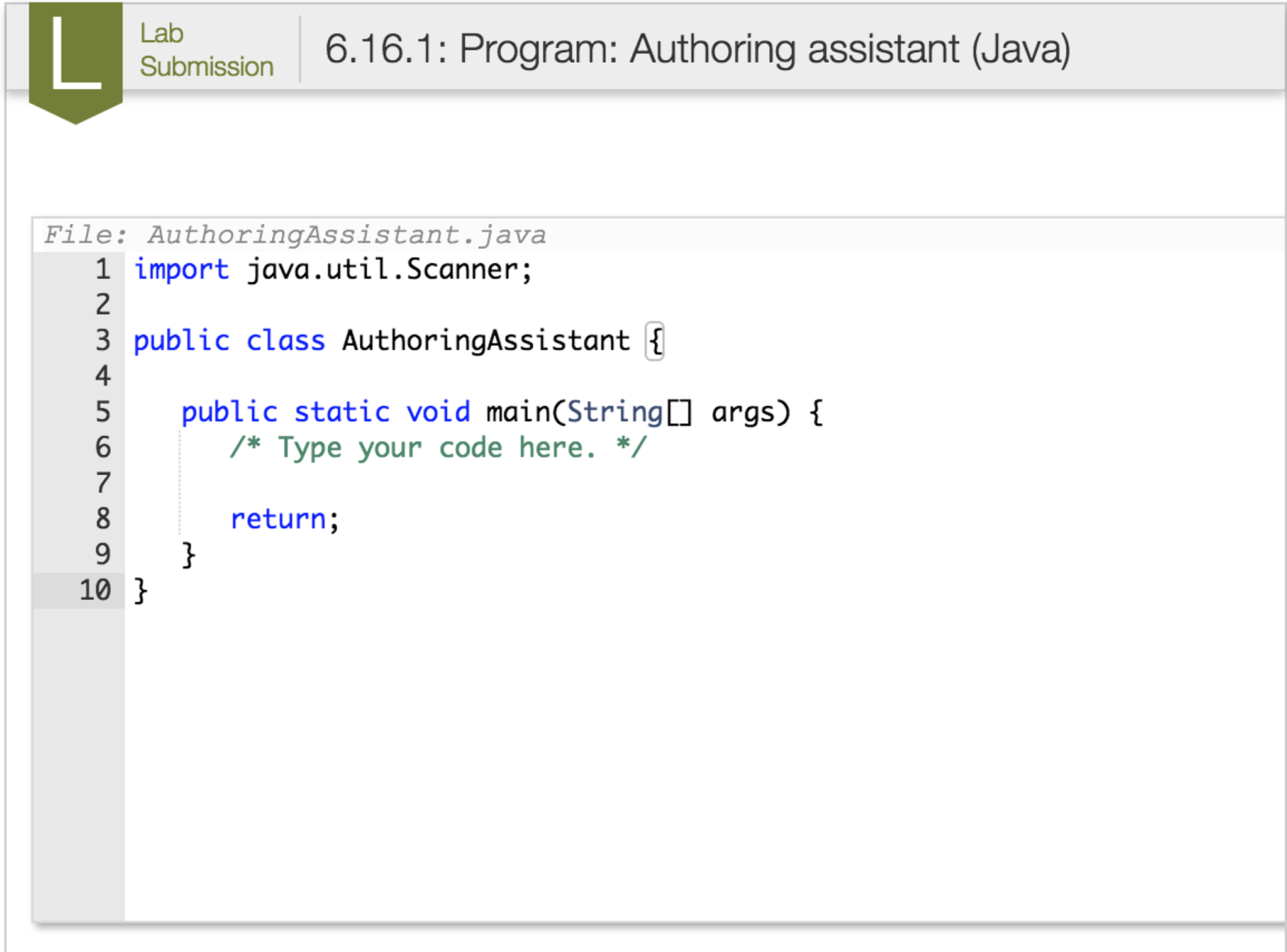Click the Type your code here comment
This screenshot has width=1287, height=952.
(x=437, y=448)
